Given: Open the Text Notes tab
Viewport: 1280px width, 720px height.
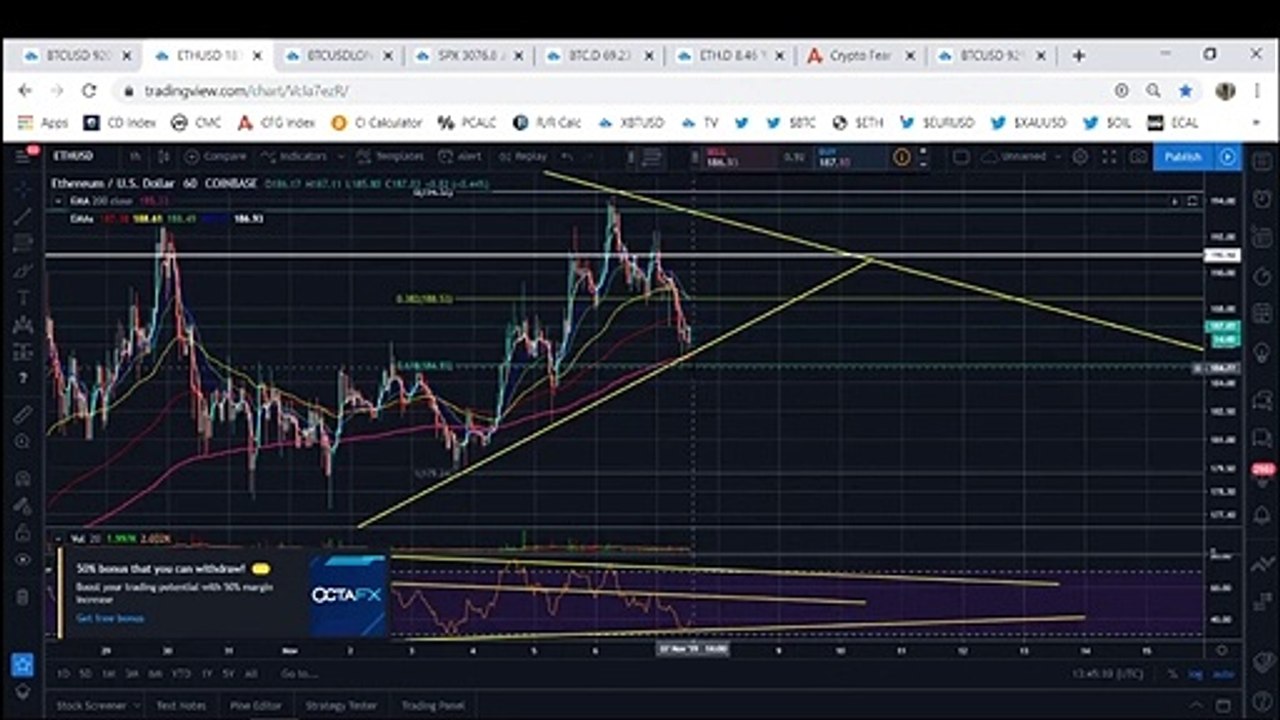Looking at the screenshot, I should click(181, 705).
